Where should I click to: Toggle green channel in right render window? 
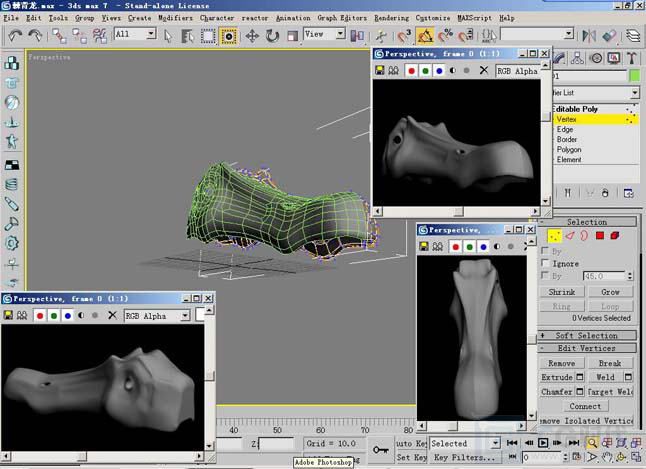coord(469,247)
